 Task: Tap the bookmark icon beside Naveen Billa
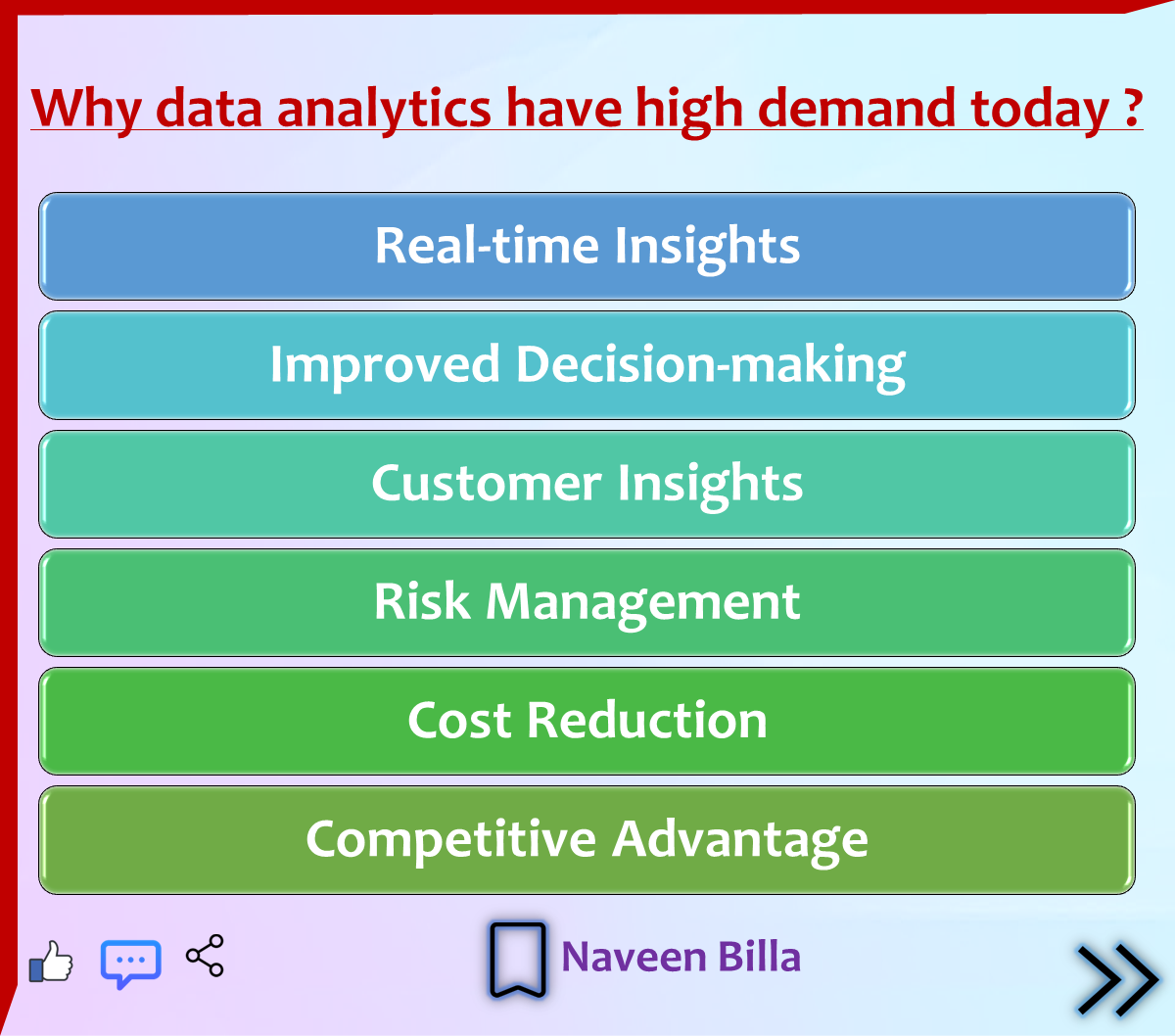click(x=517, y=960)
